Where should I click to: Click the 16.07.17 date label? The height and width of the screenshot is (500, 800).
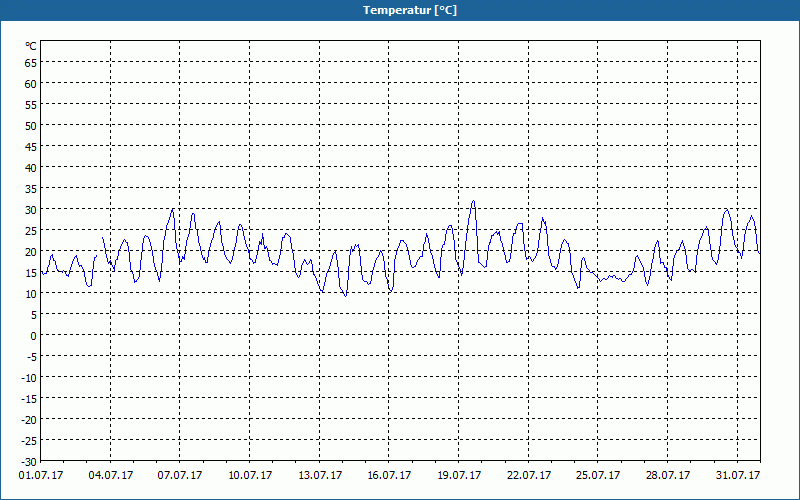click(389, 475)
